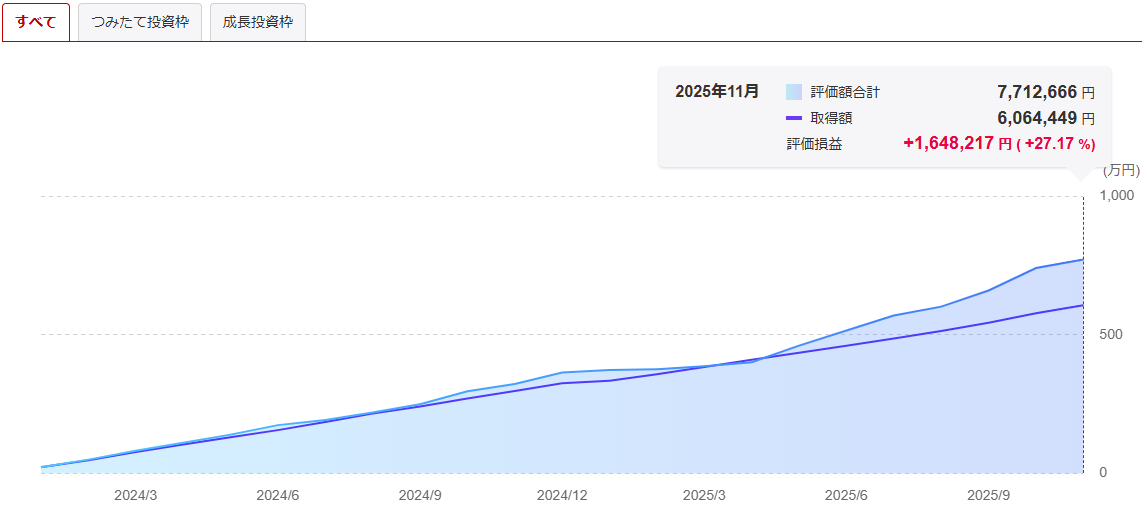Select the 6,064,449 円 acquisition amount
This screenshot has width=1142, height=509.
tap(1045, 118)
